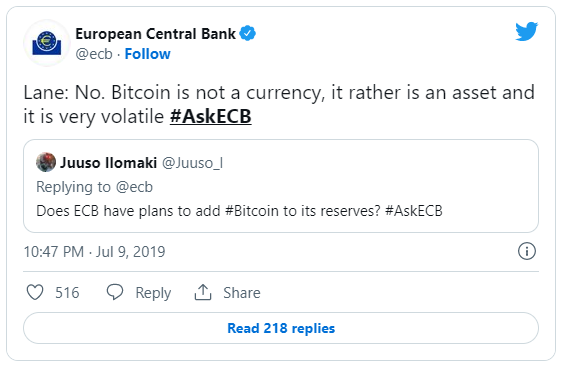Click the share upload arrow icon
Image resolution: width=563 pixels, height=369 pixels.
click(x=203, y=292)
